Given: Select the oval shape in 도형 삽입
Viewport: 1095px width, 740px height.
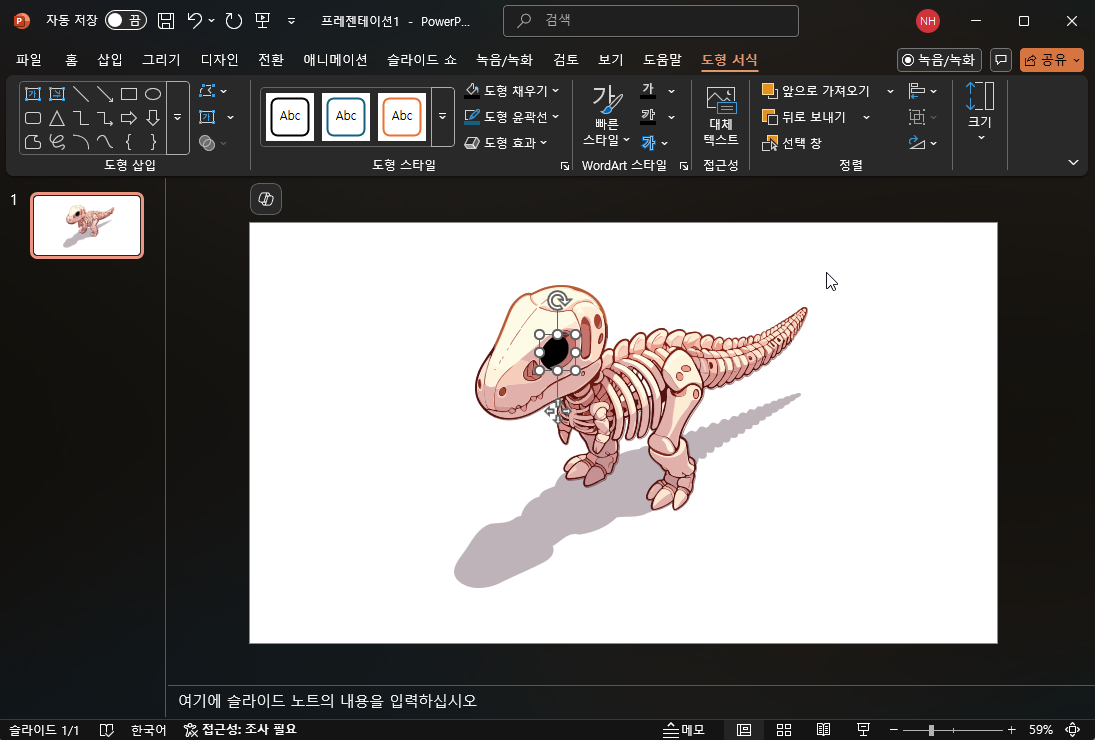Looking at the screenshot, I should (151, 94).
